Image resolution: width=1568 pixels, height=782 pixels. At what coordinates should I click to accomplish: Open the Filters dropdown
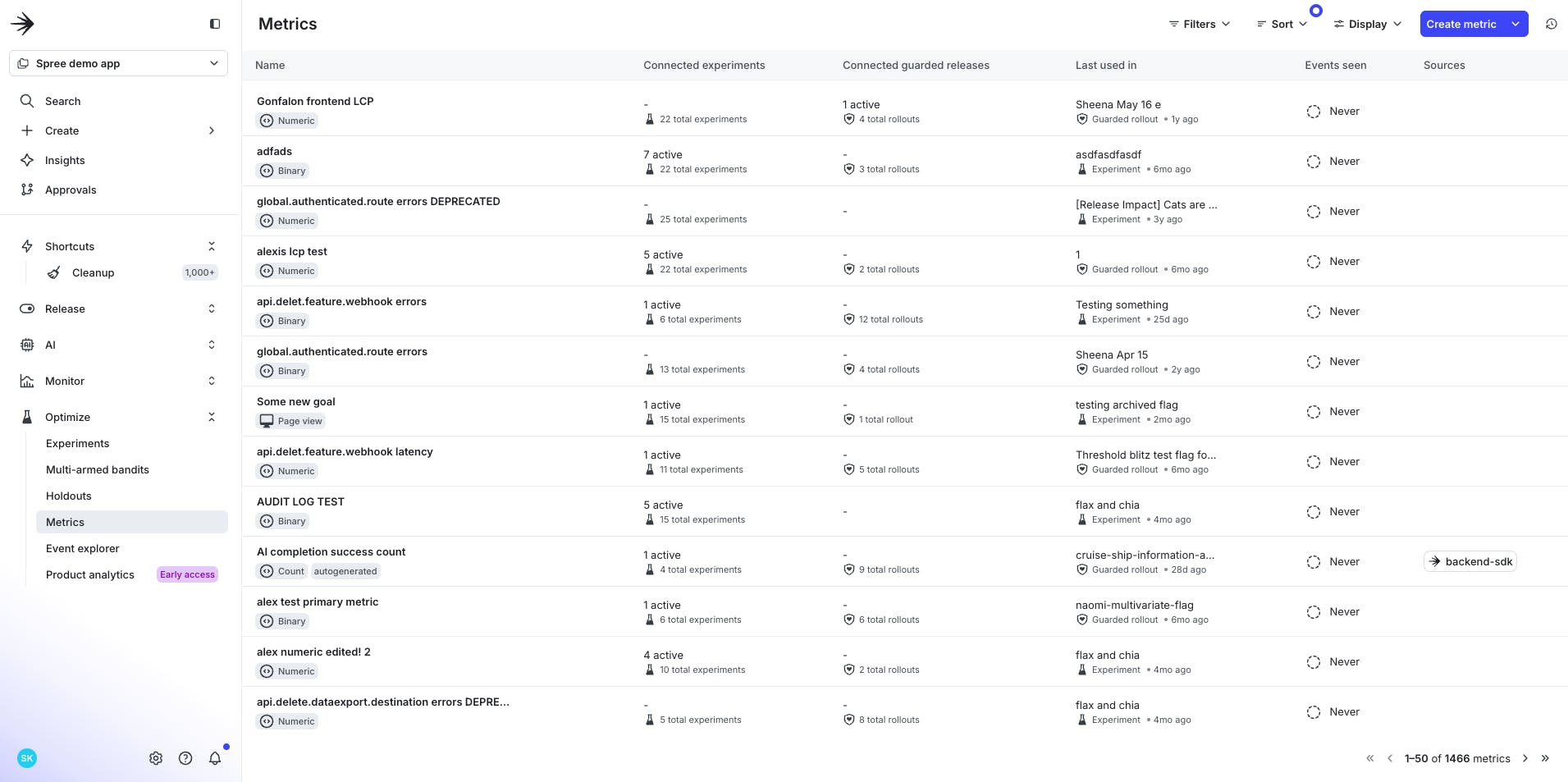pyautogui.click(x=1199, y=24)
